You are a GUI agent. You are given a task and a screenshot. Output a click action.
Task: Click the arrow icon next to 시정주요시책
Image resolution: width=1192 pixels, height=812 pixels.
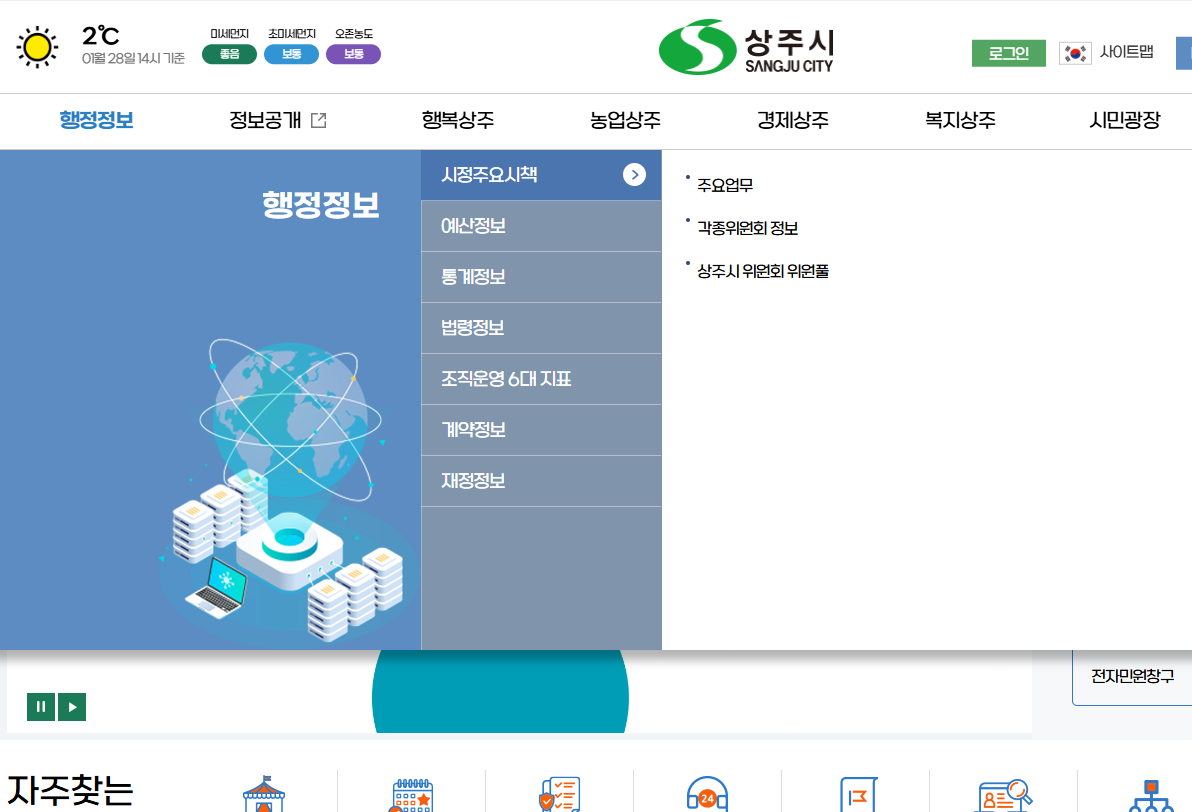tap(634, 175)
